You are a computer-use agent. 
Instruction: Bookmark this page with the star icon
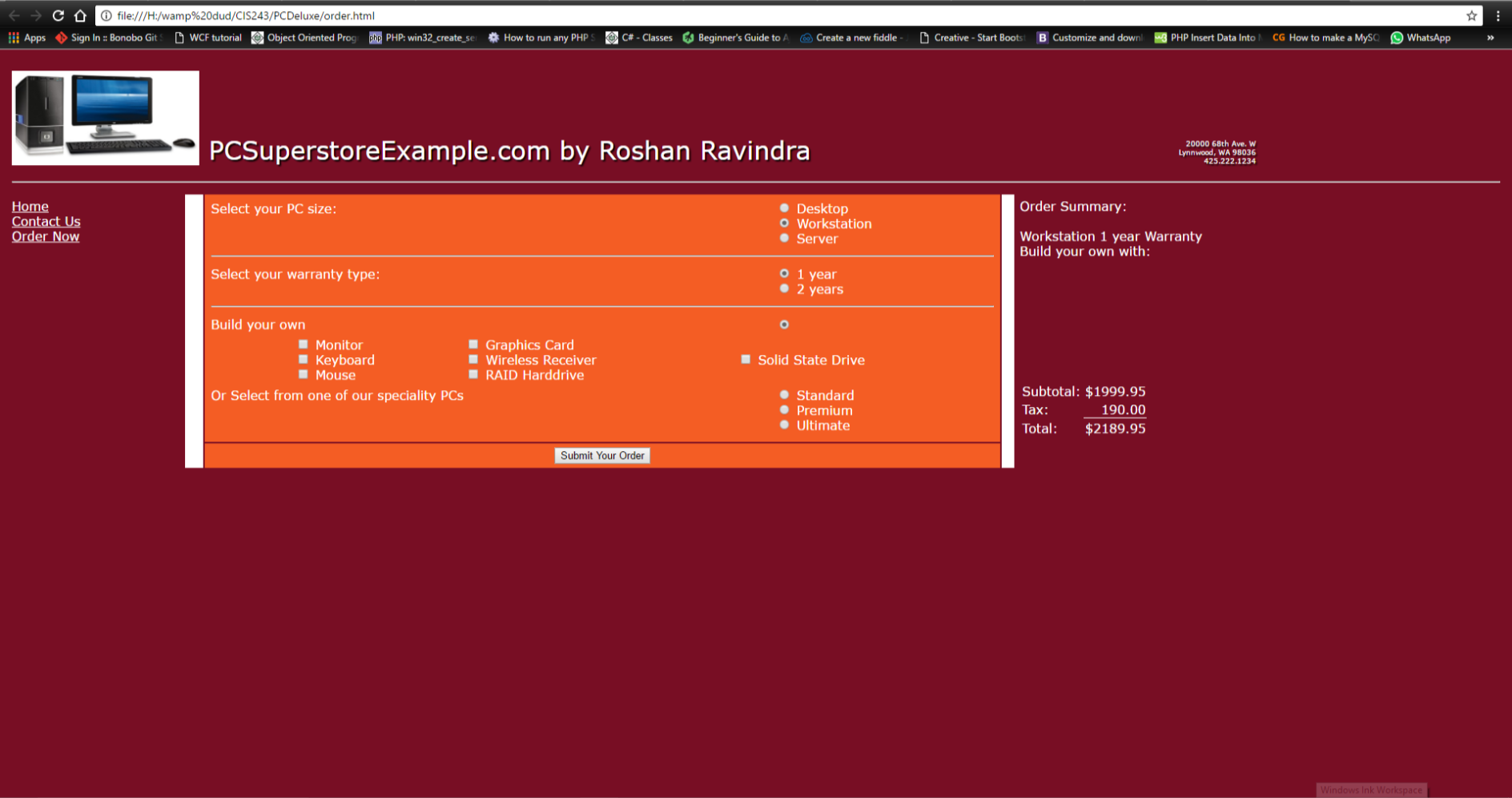click(1471, 15)
